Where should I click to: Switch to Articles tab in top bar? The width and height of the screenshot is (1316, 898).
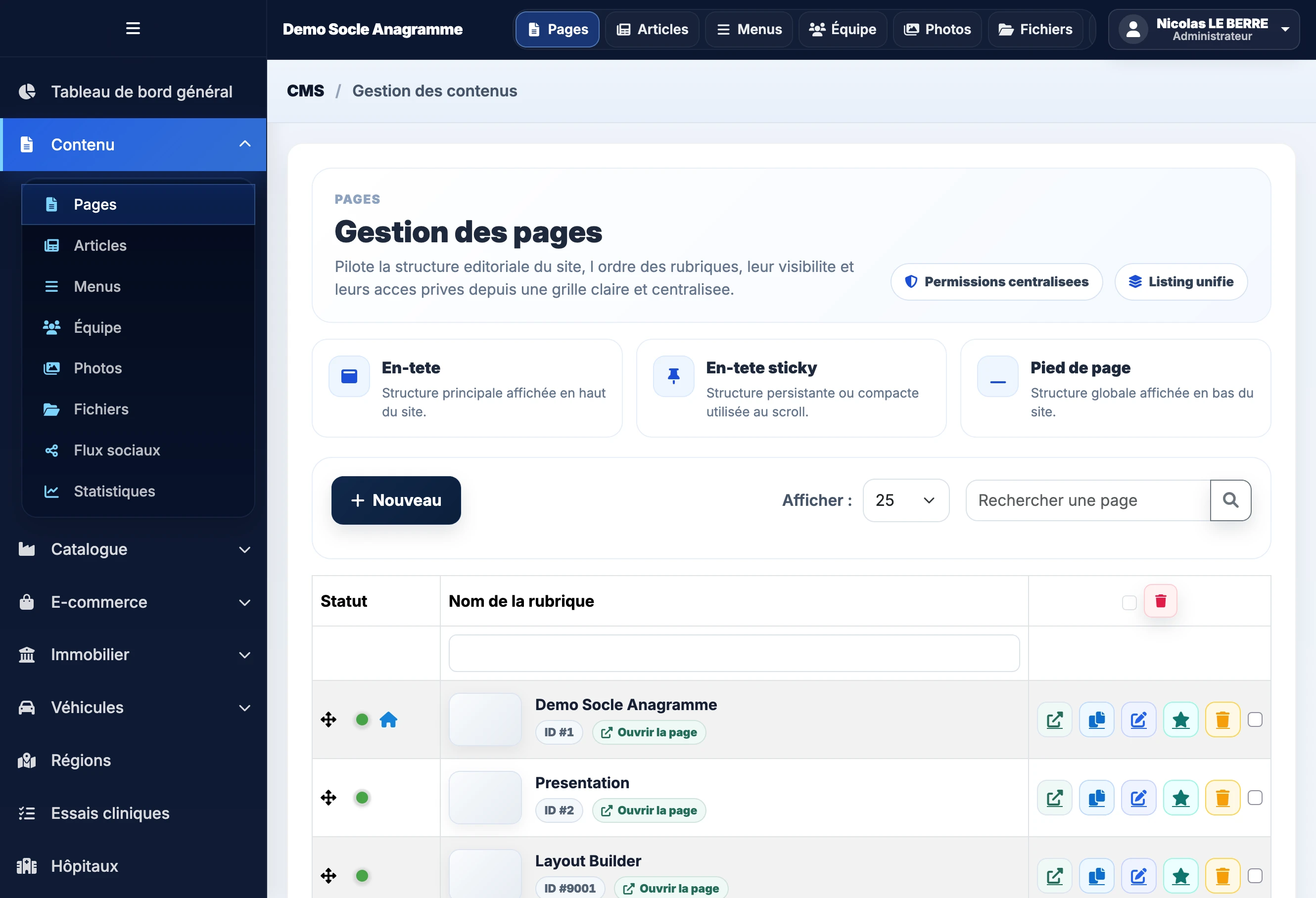[652, 30]
